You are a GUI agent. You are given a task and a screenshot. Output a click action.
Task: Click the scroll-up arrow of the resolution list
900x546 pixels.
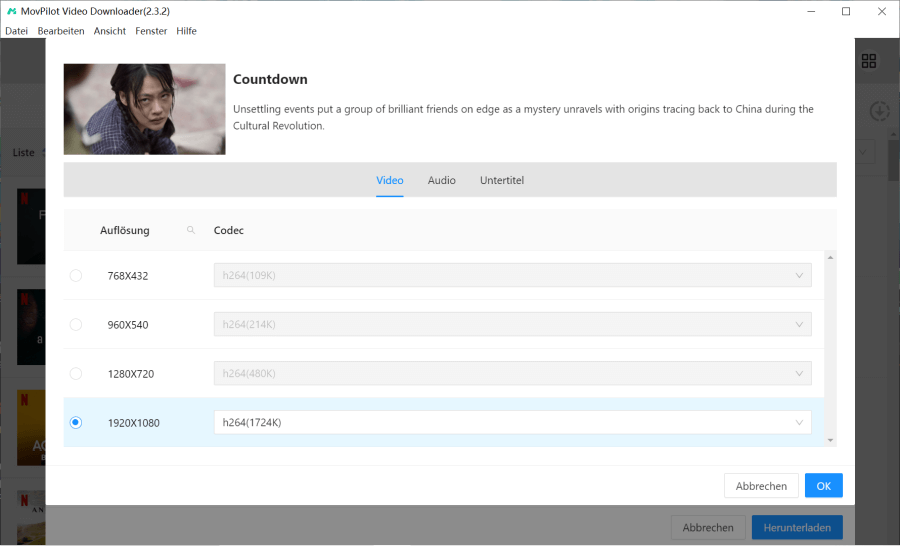click(830, 258)
